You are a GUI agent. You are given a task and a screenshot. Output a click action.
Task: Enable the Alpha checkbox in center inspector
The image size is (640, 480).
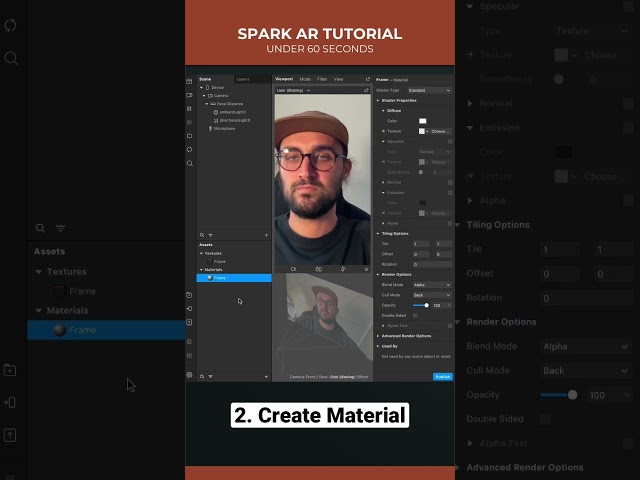coord(450,223)
